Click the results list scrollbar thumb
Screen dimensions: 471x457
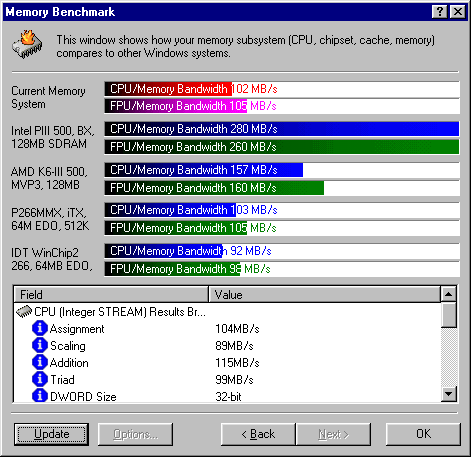point(449,315)
